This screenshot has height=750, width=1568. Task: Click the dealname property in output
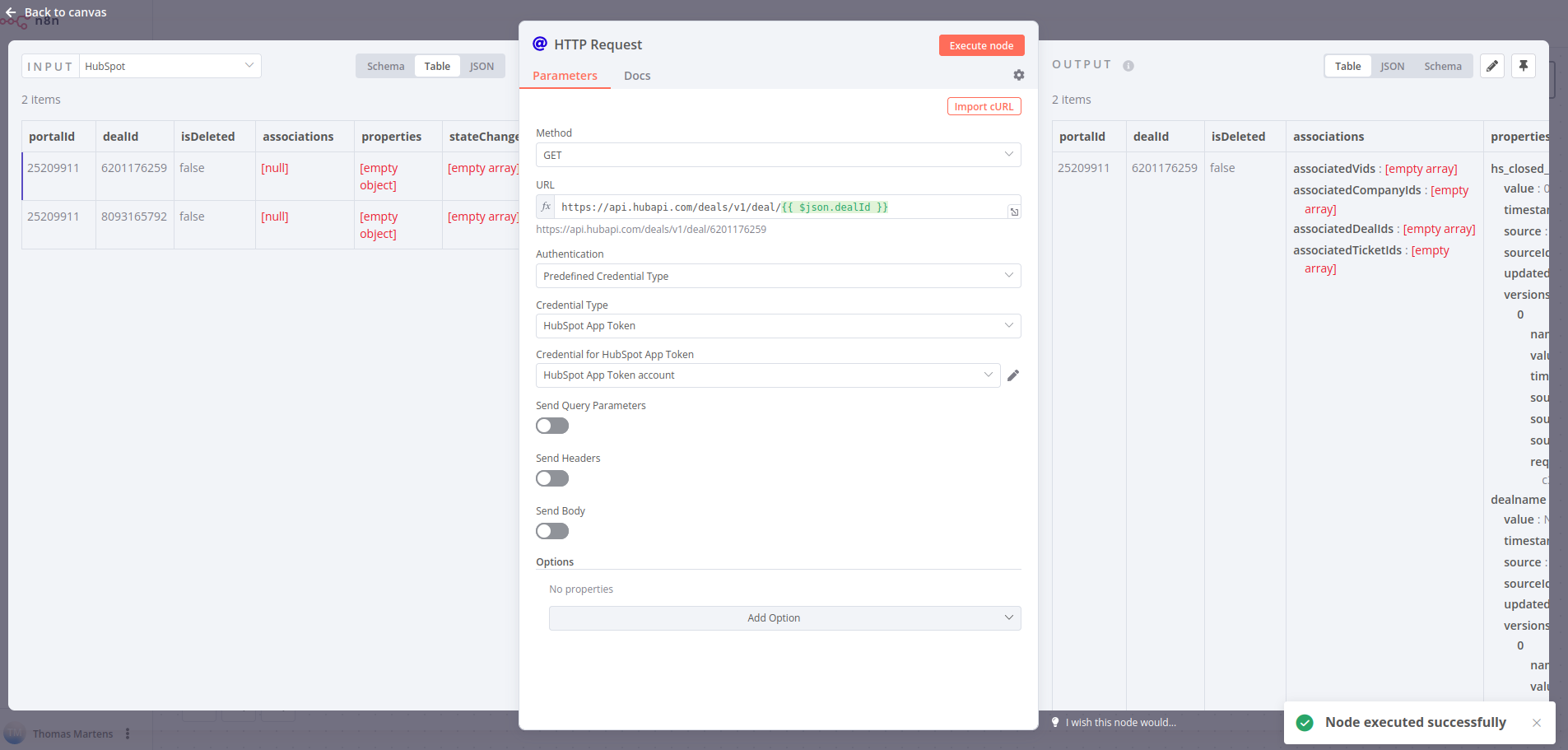(1518, 500)
